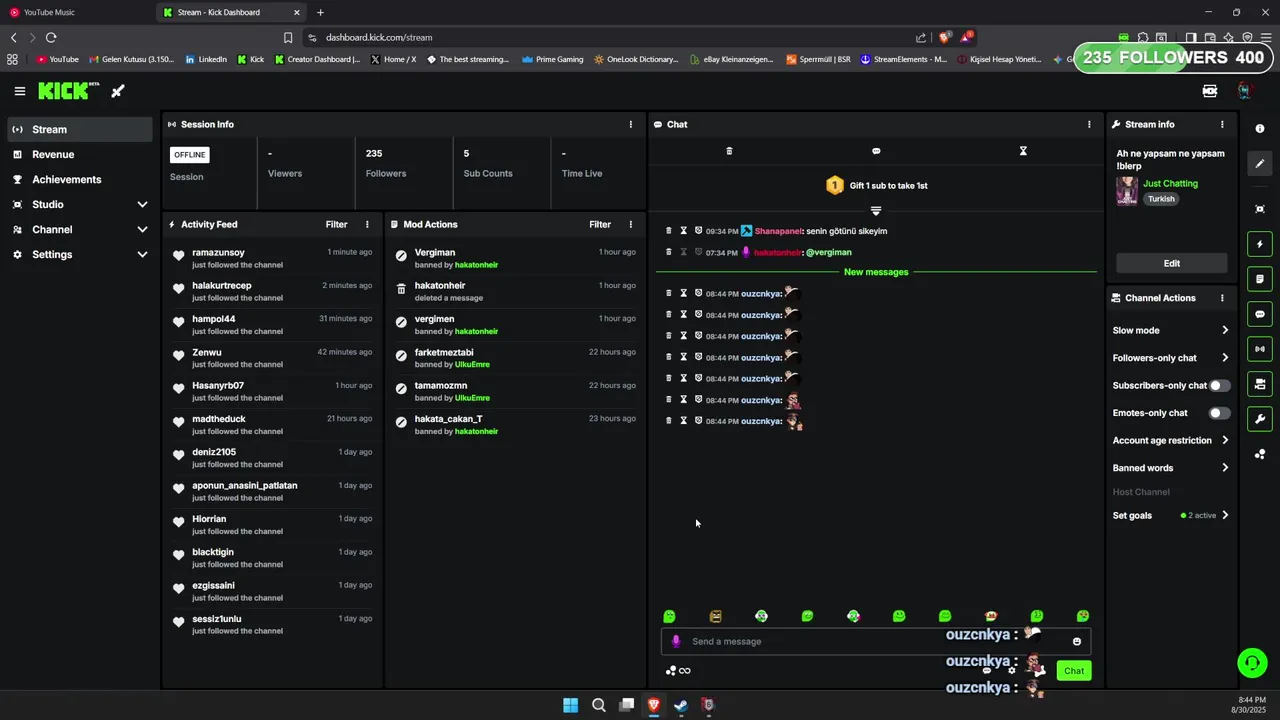Click the speech bubble icon in chat toolbar
Viewport: 1280px width, 720px height.
(876, 151)
